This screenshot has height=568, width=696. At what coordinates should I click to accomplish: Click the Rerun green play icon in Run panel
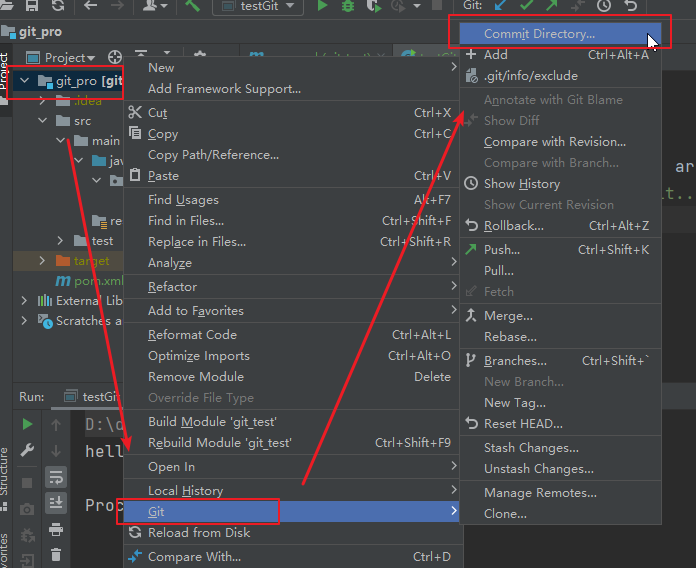coord(28,424)
